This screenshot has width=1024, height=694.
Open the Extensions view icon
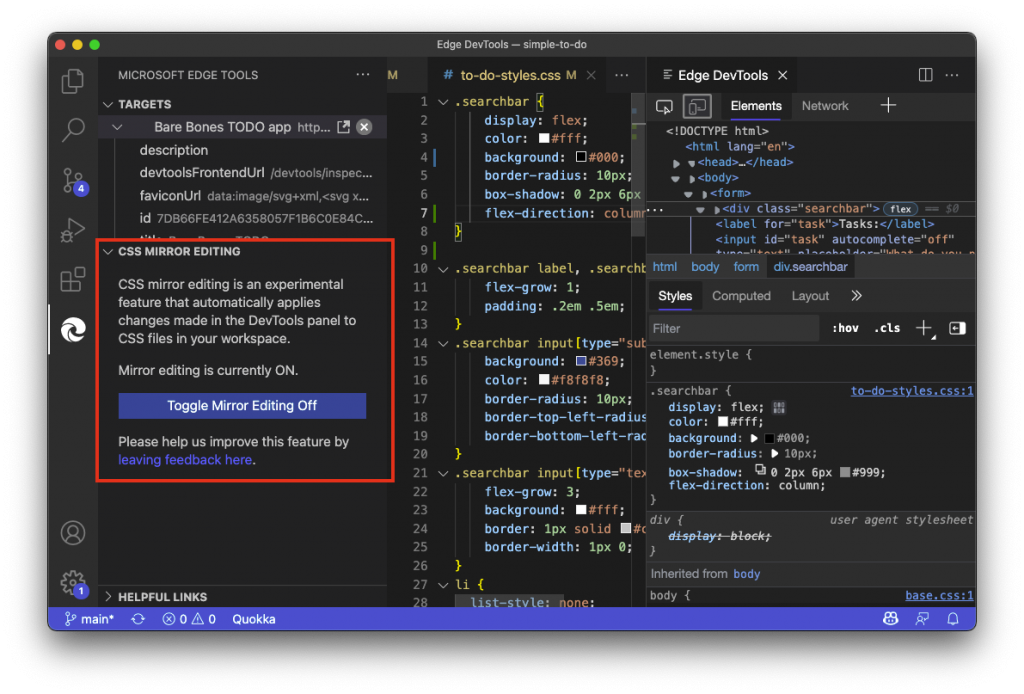pyautogui.click(x=72, y=279)
